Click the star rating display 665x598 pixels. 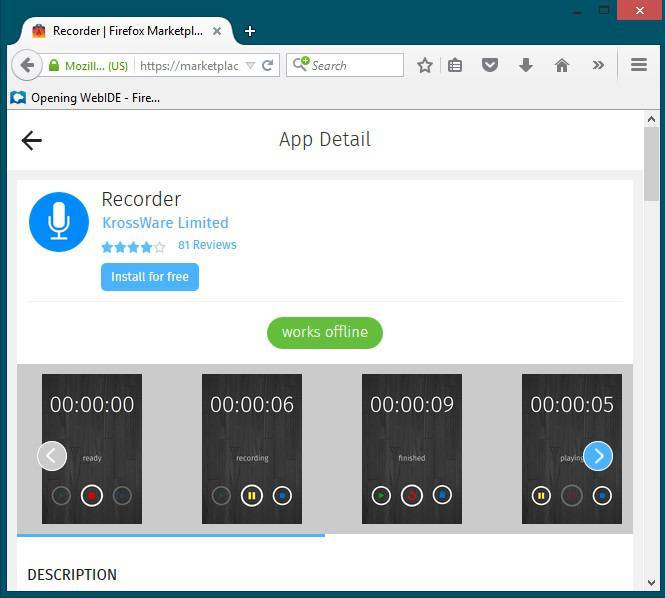[x=133, y=247]
